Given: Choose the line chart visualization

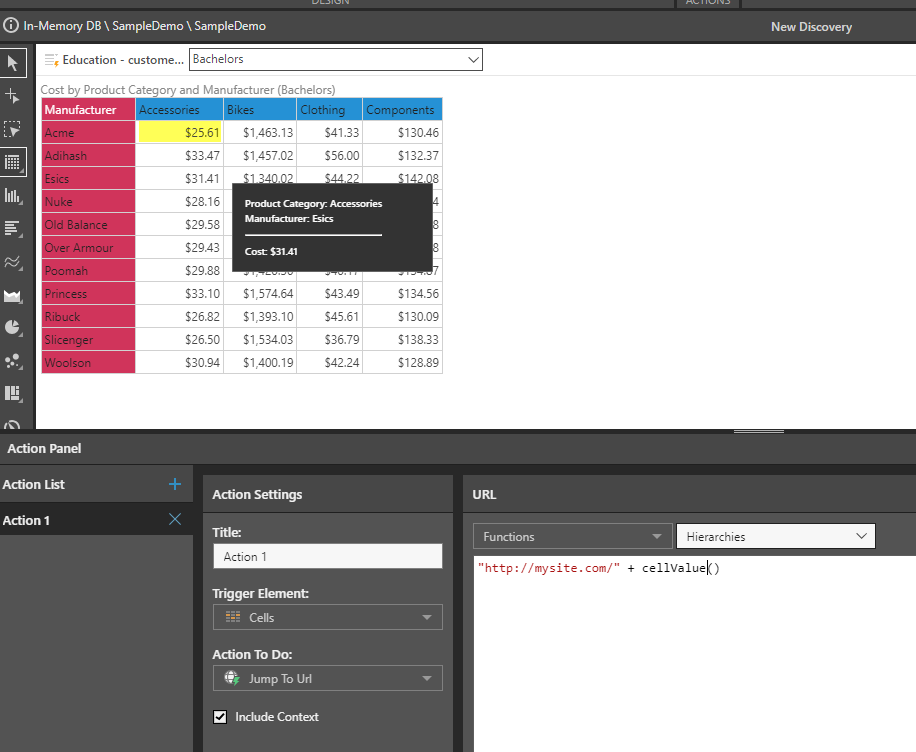Looking at the screenshot, I should [x=12, y=262].
